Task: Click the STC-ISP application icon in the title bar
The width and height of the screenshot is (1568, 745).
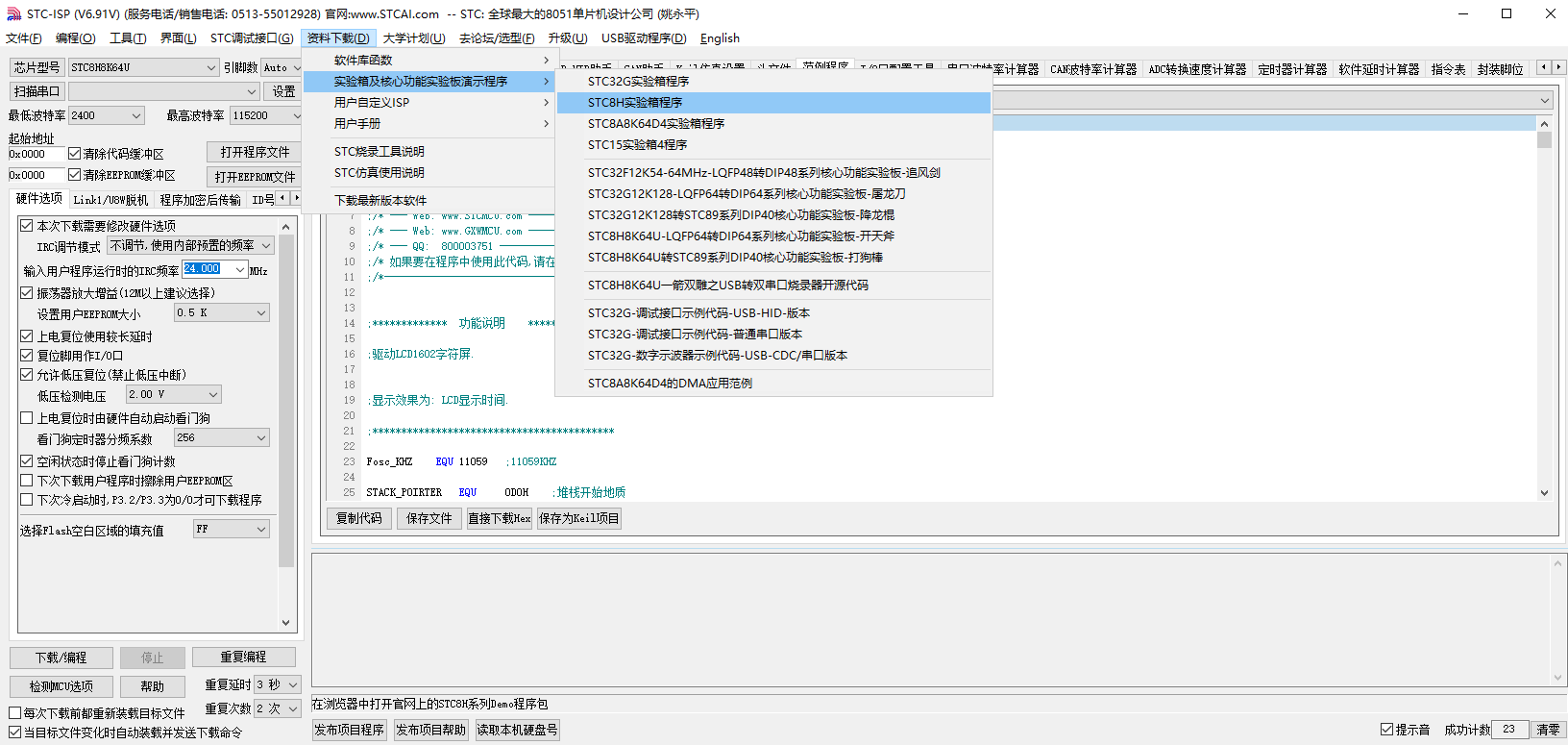Action: [13, 13]
